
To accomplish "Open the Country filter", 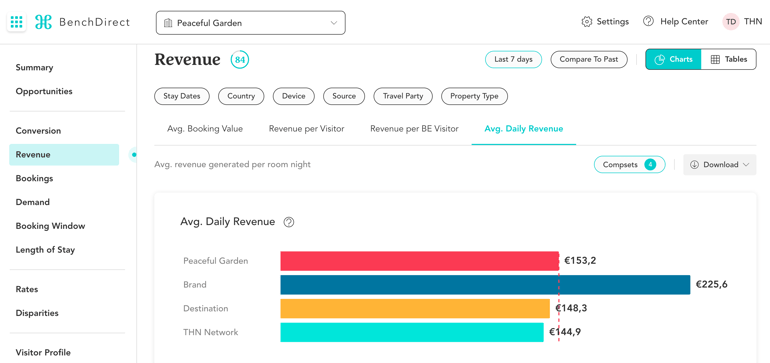I will pyautogui.click(x=241, y=96).
